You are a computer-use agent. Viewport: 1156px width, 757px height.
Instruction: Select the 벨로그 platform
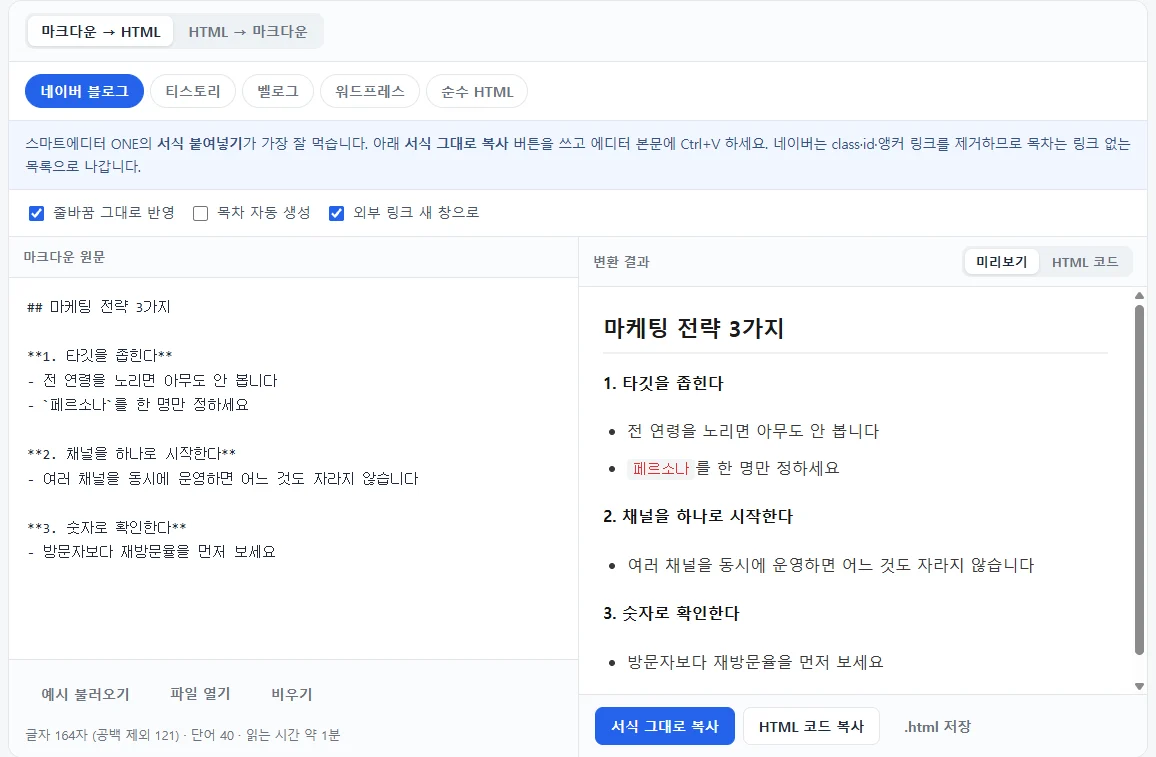pos(278,91)
